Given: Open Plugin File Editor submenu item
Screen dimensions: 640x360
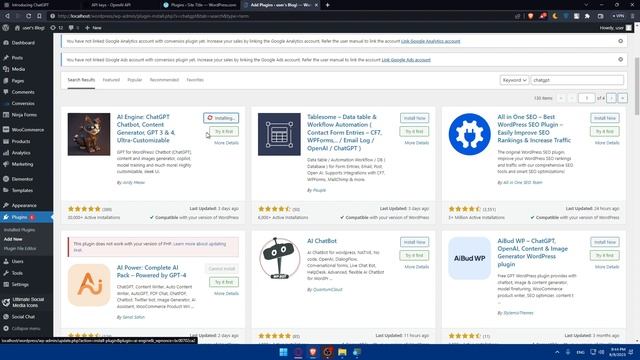Looking at the screenshot, I should pos(20,248).
